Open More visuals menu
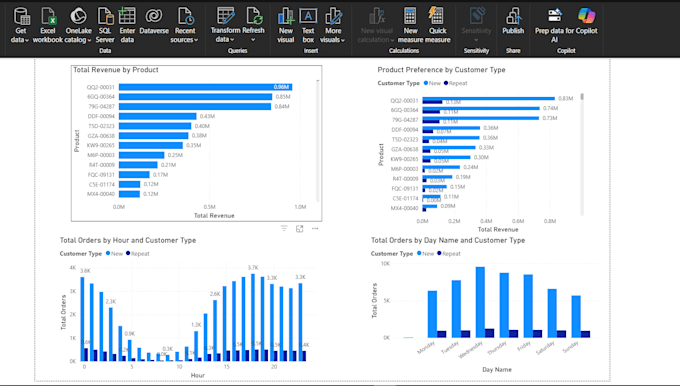Viewport: 680px width, 386px height. pos(333,25)
